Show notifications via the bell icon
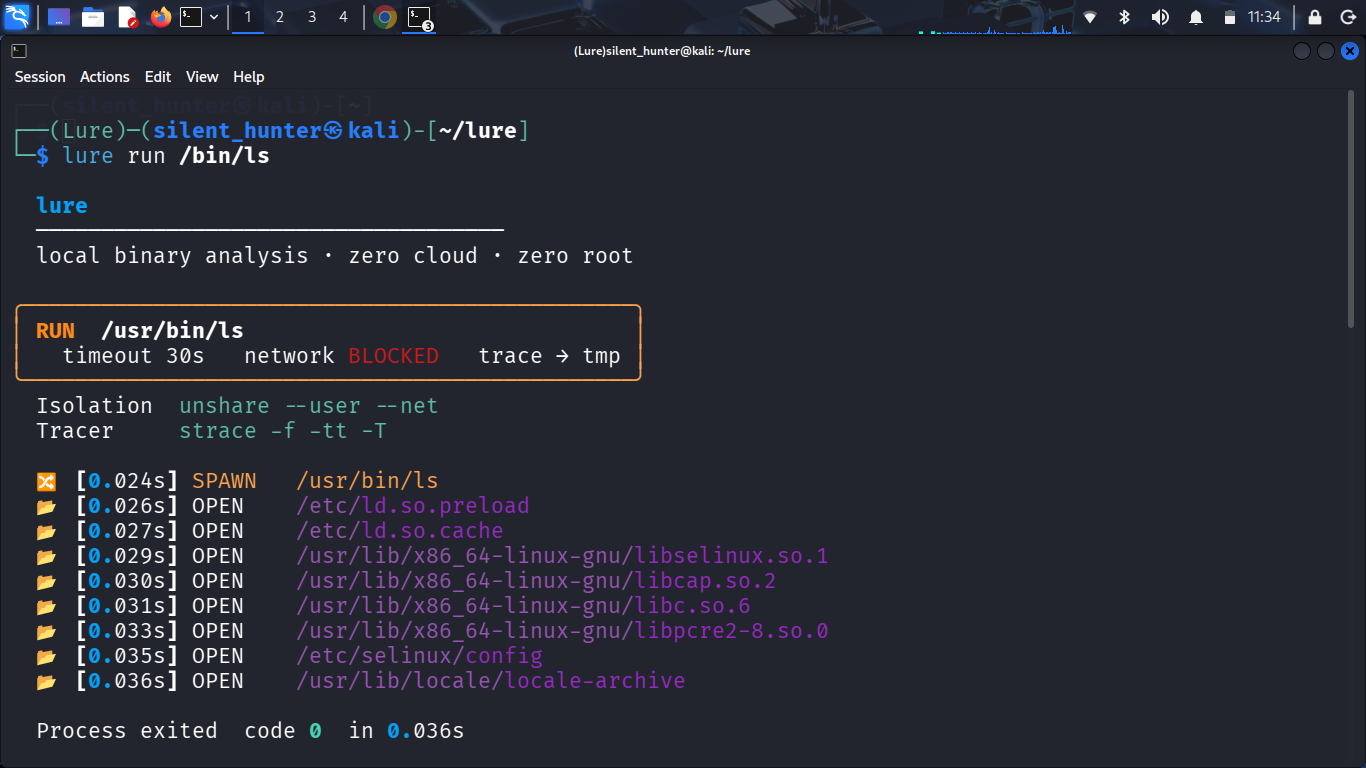 1196,17
